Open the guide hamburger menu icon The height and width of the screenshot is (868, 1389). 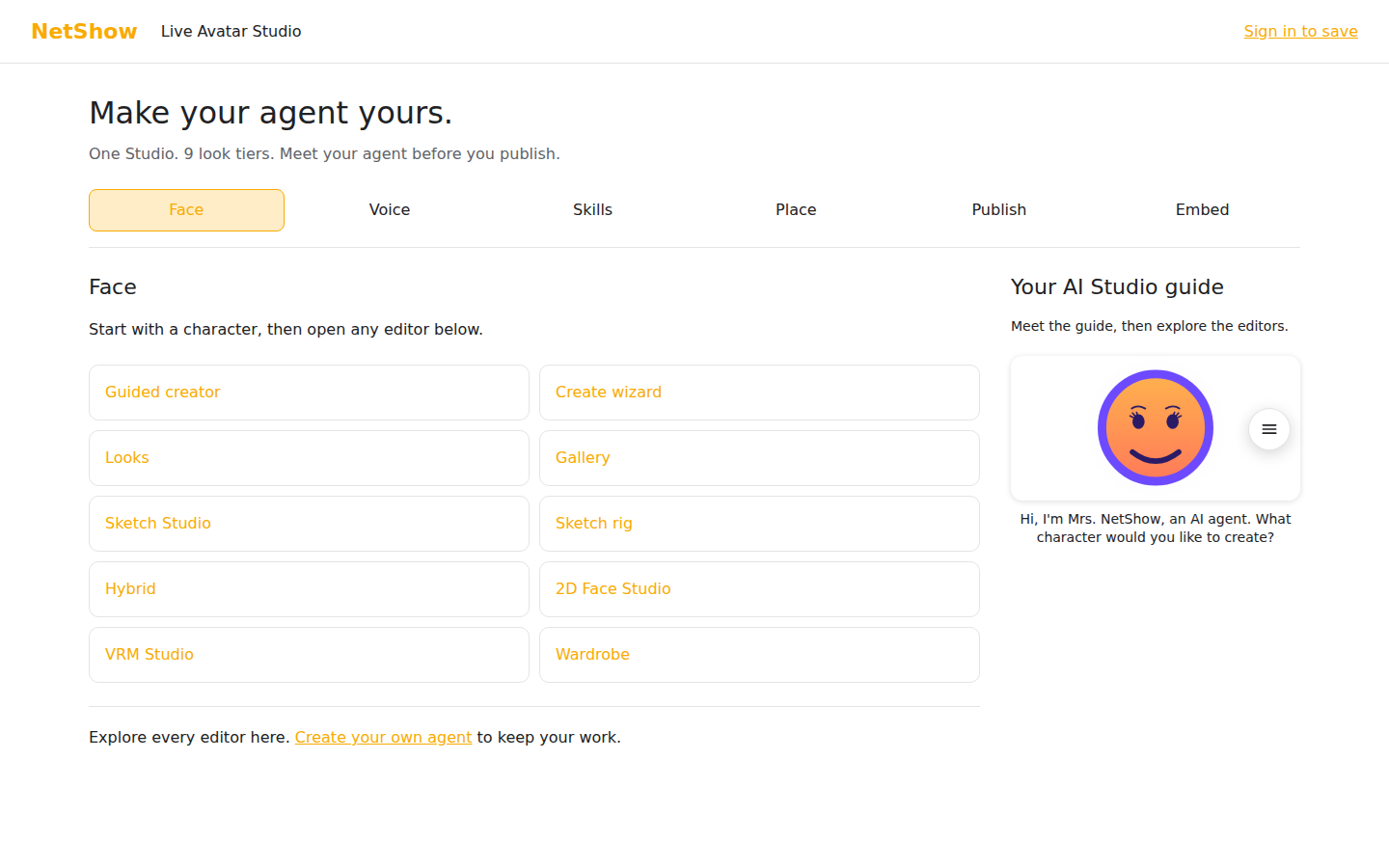tap(1269, 429)
